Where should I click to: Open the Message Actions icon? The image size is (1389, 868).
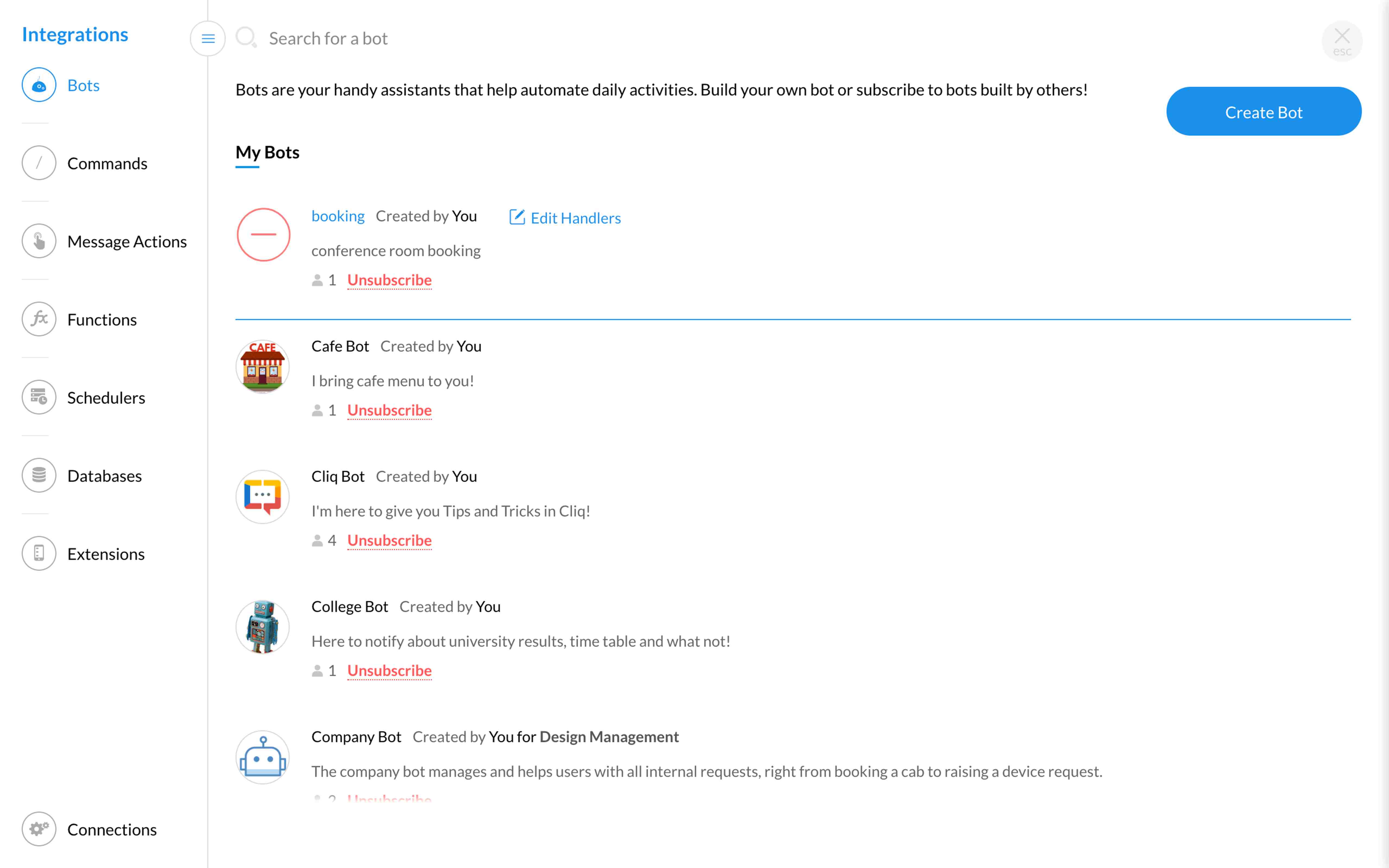[x=39, y=241]
